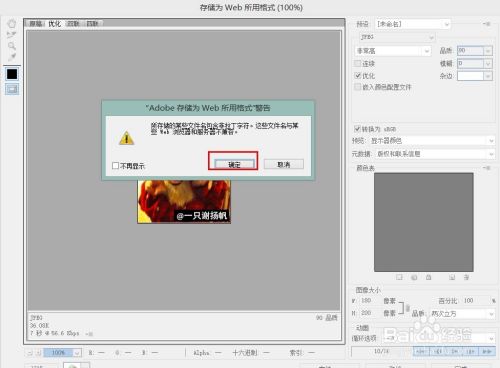Viewport: 500px width, 368px height.
Task: Click the 品质 value field showing 90
Action: [x=470, y=51]
